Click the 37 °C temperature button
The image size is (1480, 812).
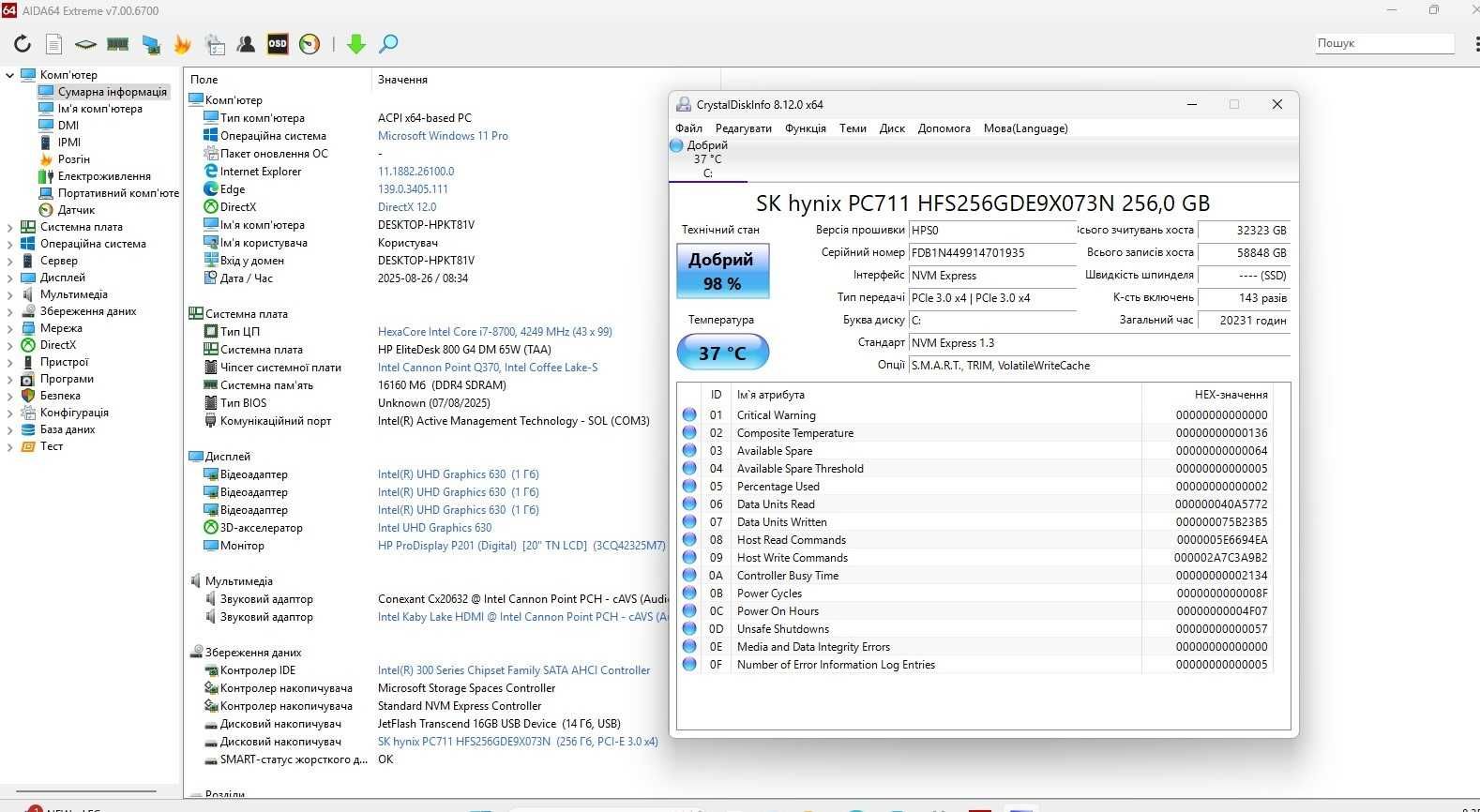click(722, 353)
